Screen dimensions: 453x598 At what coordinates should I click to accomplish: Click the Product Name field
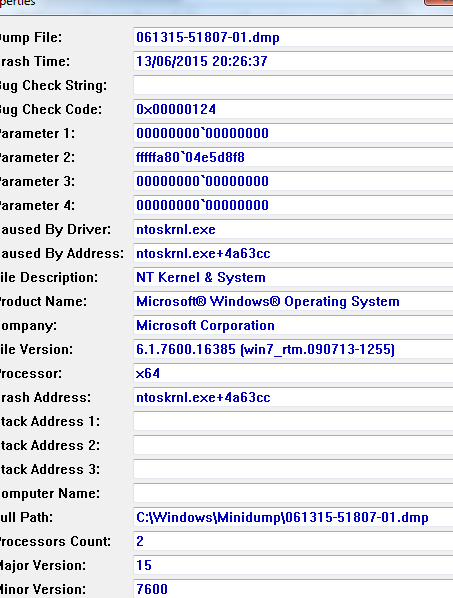click(x=293, y=301)
